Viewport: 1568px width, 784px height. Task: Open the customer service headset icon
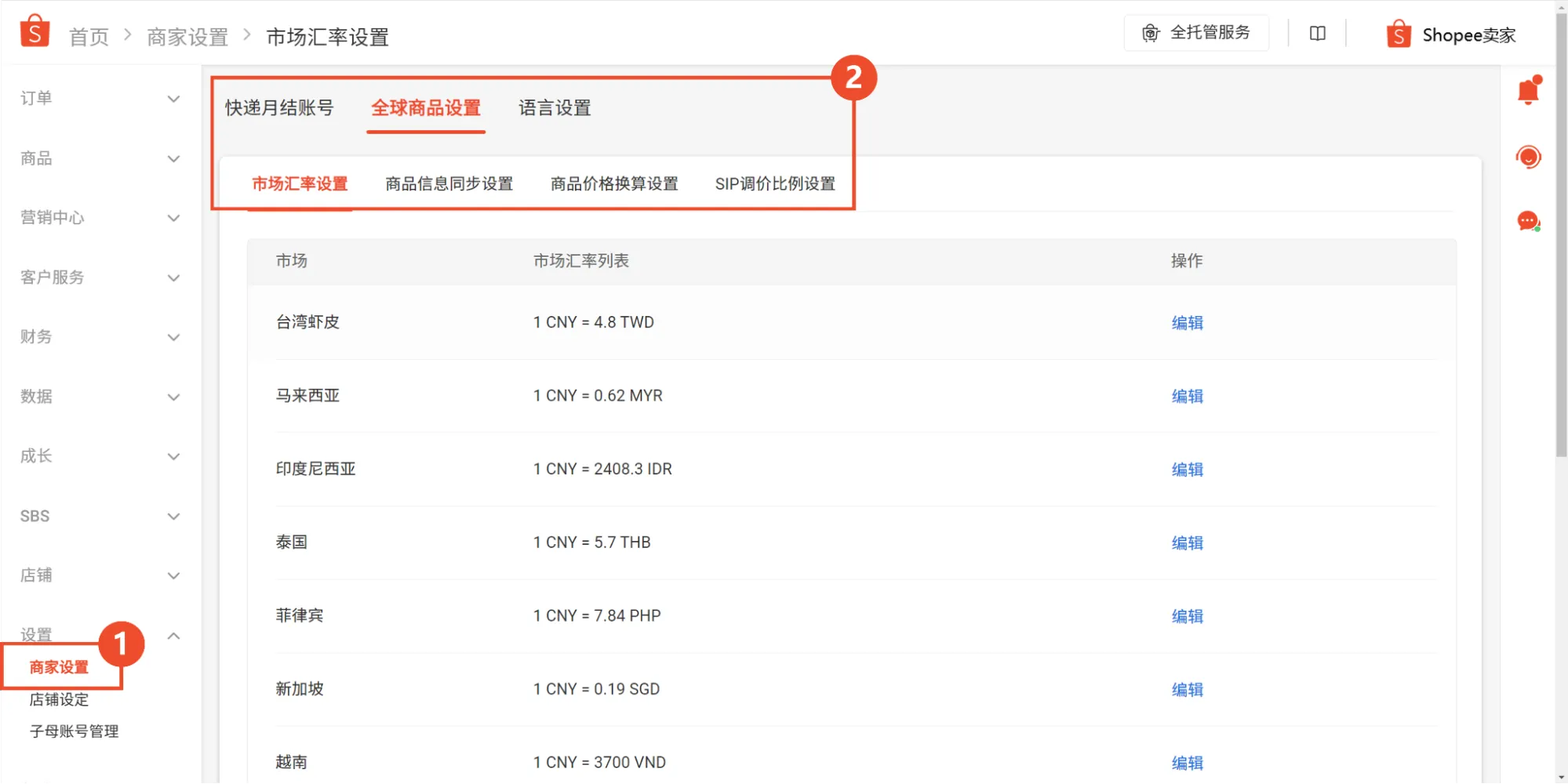[1527, 156]
